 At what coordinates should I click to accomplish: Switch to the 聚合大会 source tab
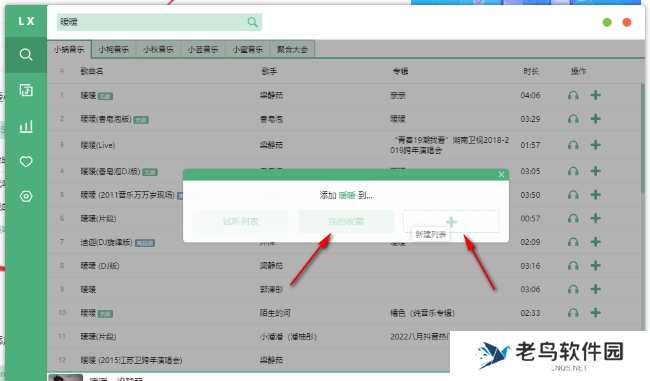(292, 49)
